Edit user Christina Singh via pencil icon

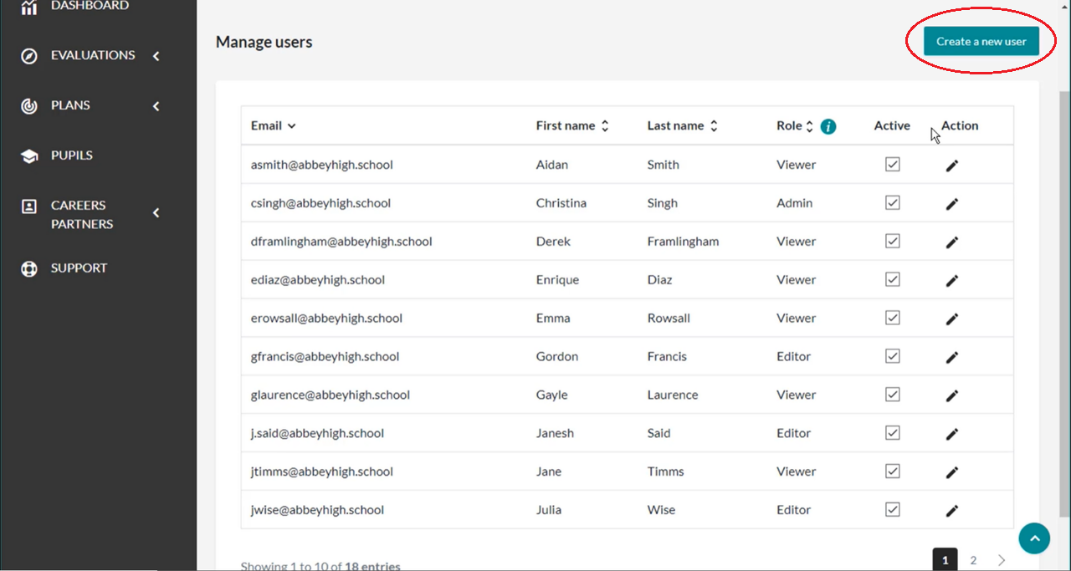(952, 204)
